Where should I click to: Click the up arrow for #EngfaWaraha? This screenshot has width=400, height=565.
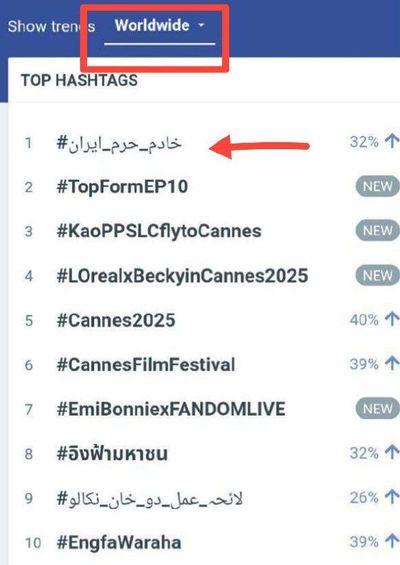[392, 542]
